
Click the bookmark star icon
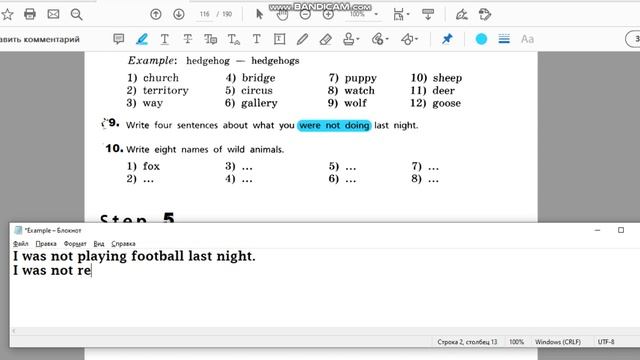pos(7,15)
